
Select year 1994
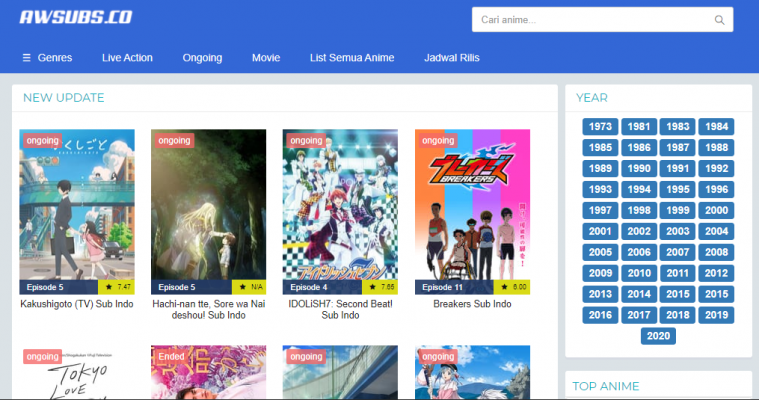pyautogui.click(x=639, y=189)
